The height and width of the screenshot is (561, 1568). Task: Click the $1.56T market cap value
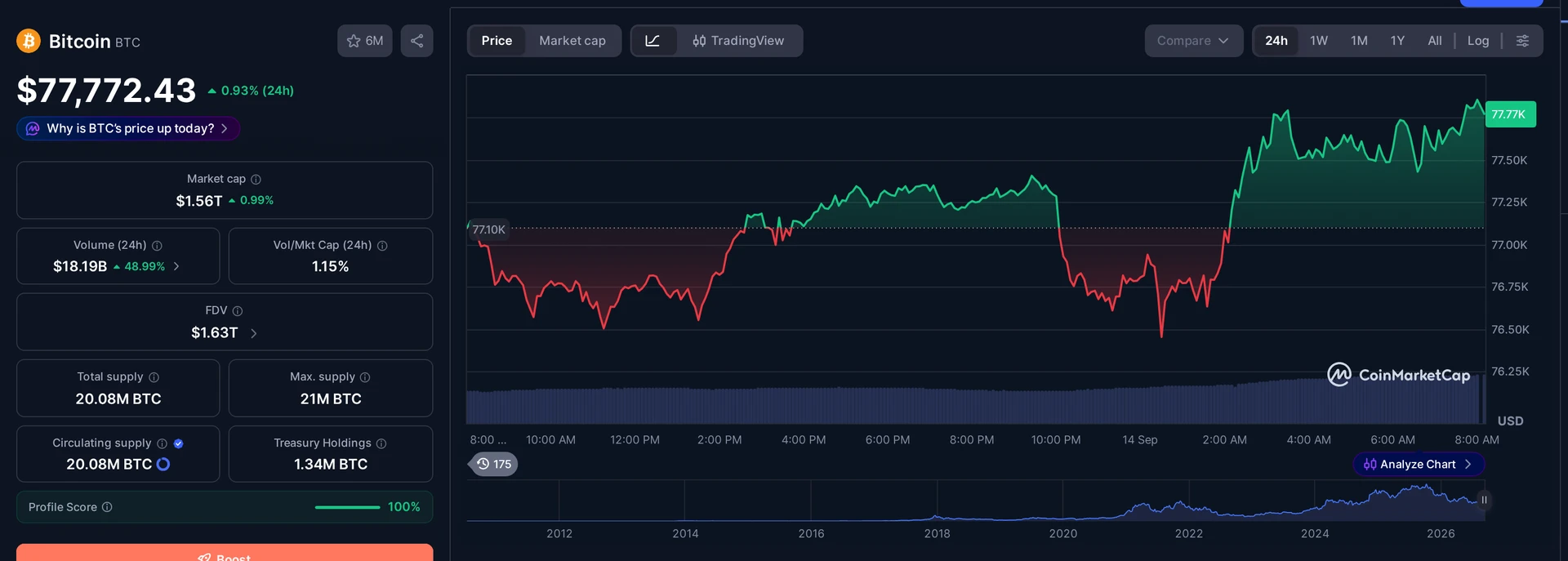click(199, 201)
